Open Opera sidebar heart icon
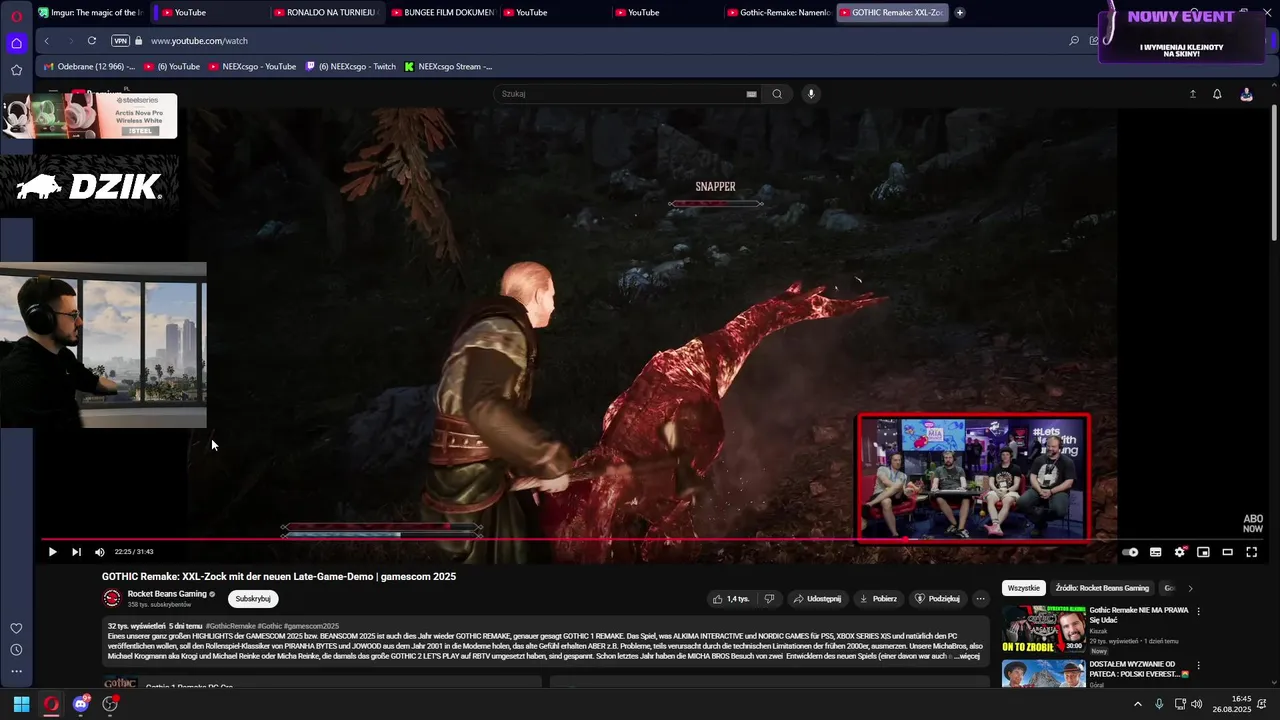The height and width of the screenshot is (720, 1280). click(x=16, y=628)
